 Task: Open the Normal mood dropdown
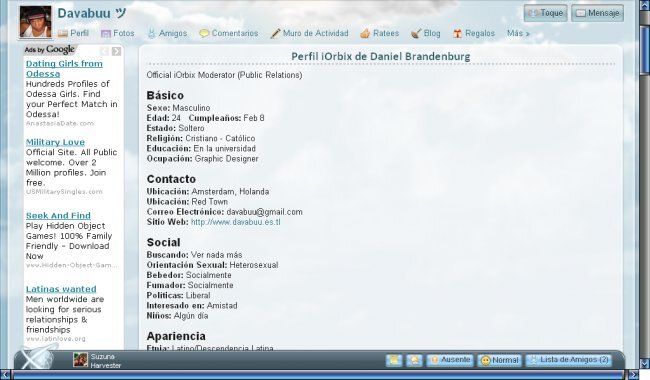(x=500, y=360)
